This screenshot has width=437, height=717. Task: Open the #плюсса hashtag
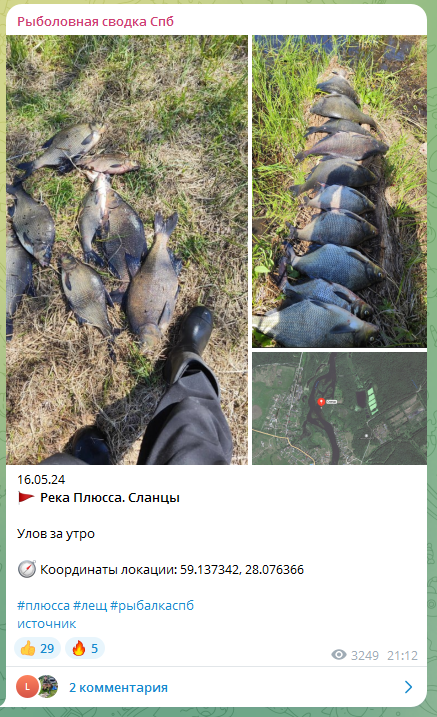(x=43, y=605)
